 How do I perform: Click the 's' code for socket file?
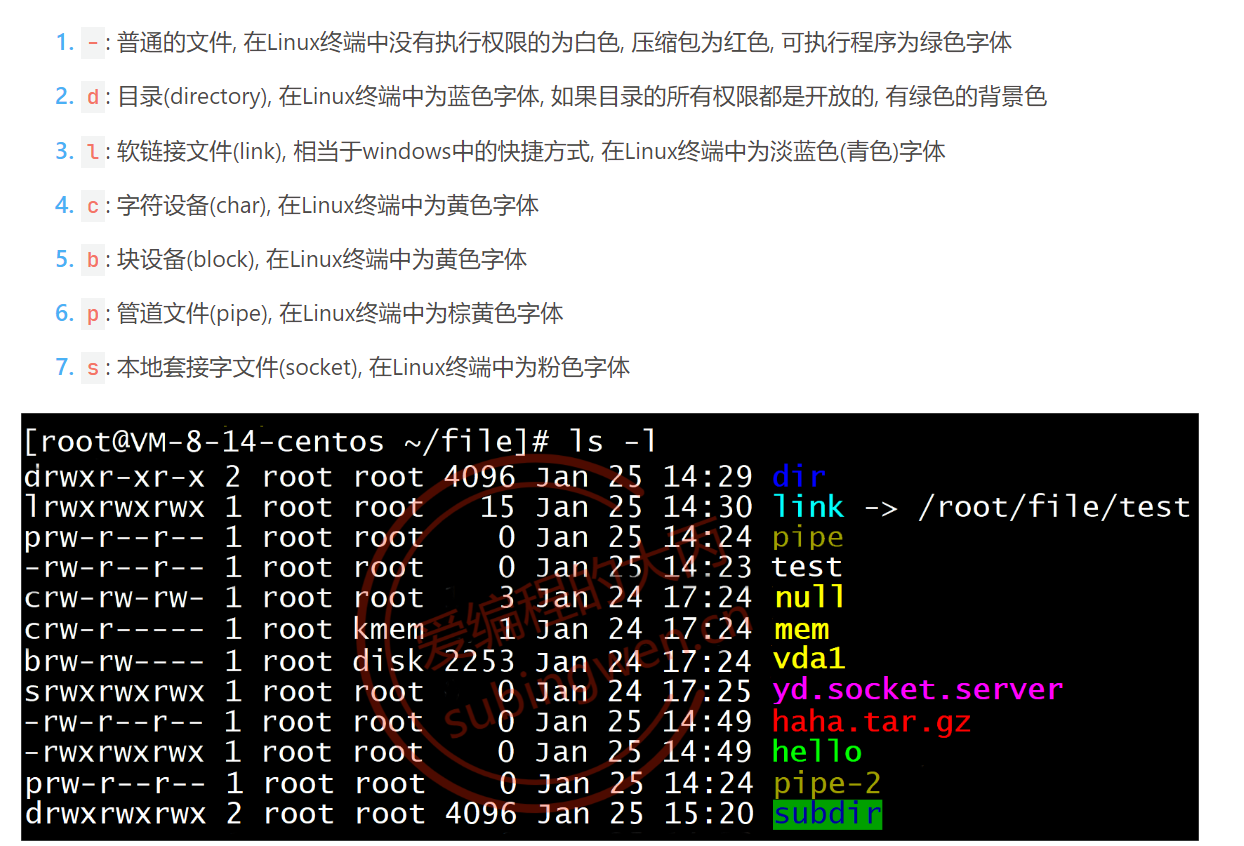coord(93,367)
